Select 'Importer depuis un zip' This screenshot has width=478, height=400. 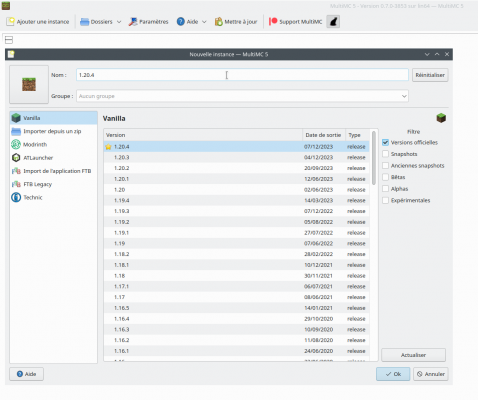point(53,131)
